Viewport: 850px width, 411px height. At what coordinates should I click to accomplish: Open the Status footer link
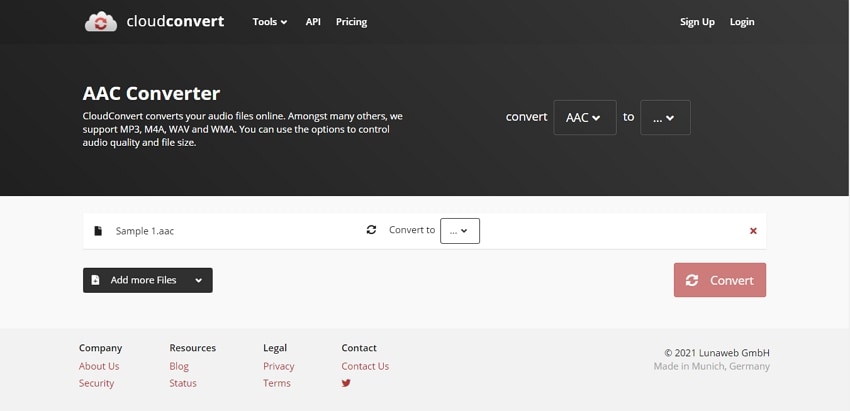click(183, 383)
